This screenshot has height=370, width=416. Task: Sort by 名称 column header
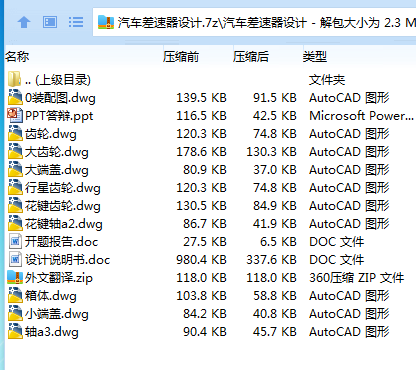17,57
